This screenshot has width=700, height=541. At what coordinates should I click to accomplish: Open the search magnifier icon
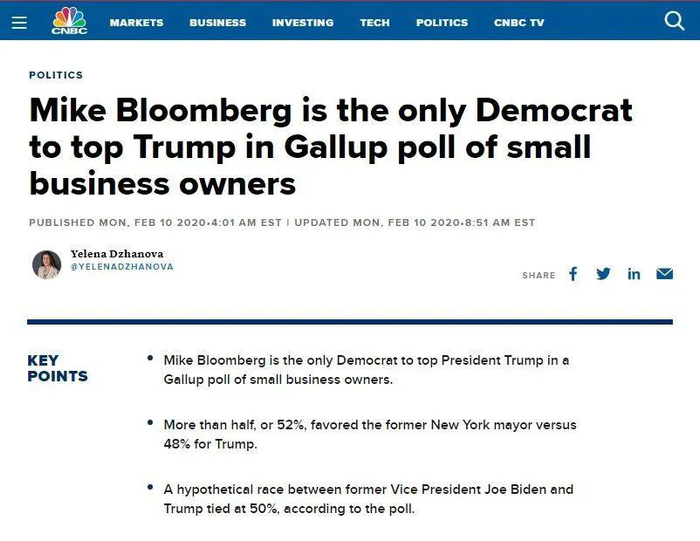coord(674,21)
